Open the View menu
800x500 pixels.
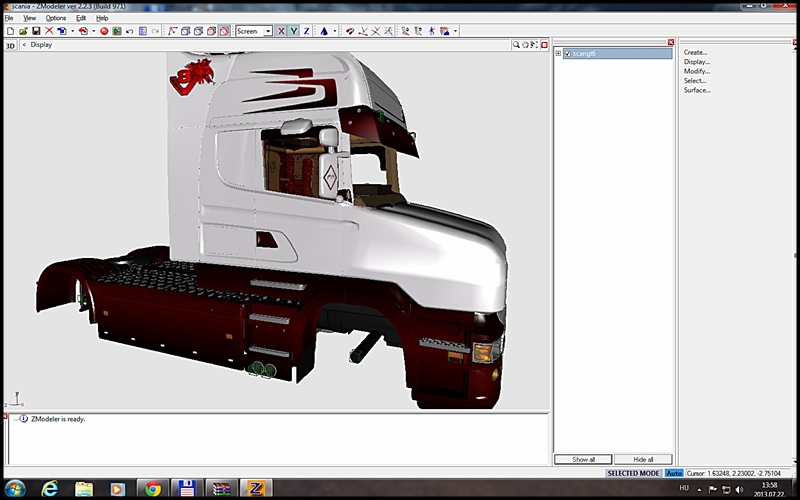(30, 18)
